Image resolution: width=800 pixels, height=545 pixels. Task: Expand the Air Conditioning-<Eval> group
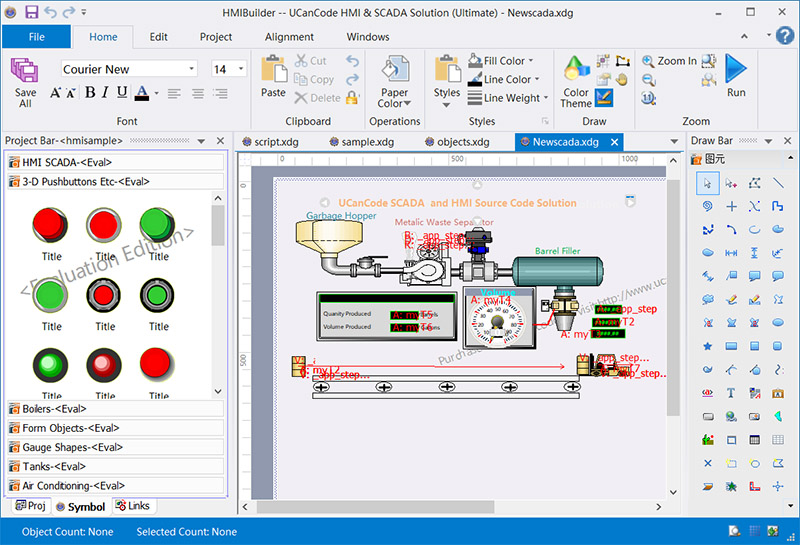115,485
